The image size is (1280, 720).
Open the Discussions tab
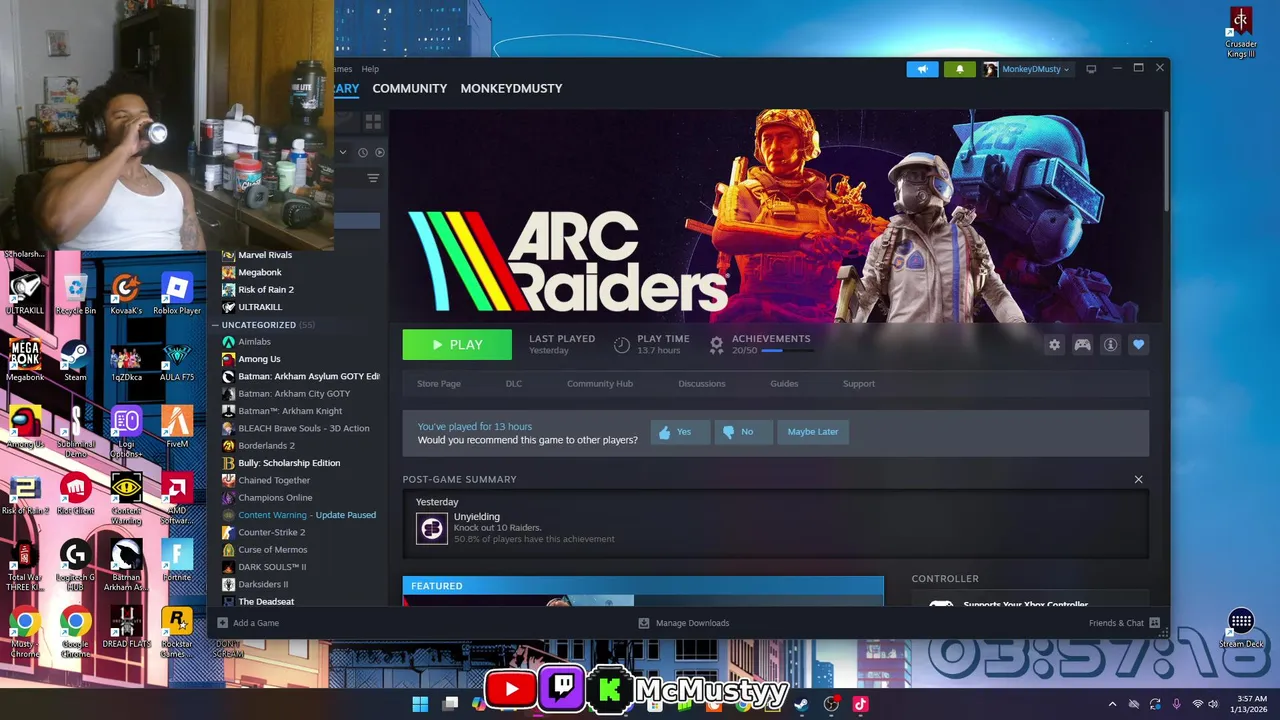702,384
